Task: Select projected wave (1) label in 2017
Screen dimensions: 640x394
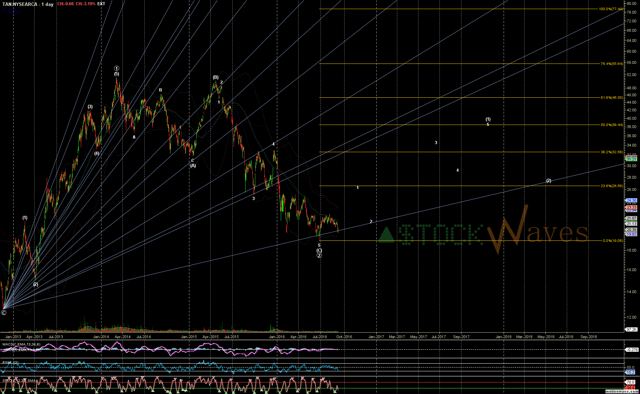Action: (x=488, y=120)
